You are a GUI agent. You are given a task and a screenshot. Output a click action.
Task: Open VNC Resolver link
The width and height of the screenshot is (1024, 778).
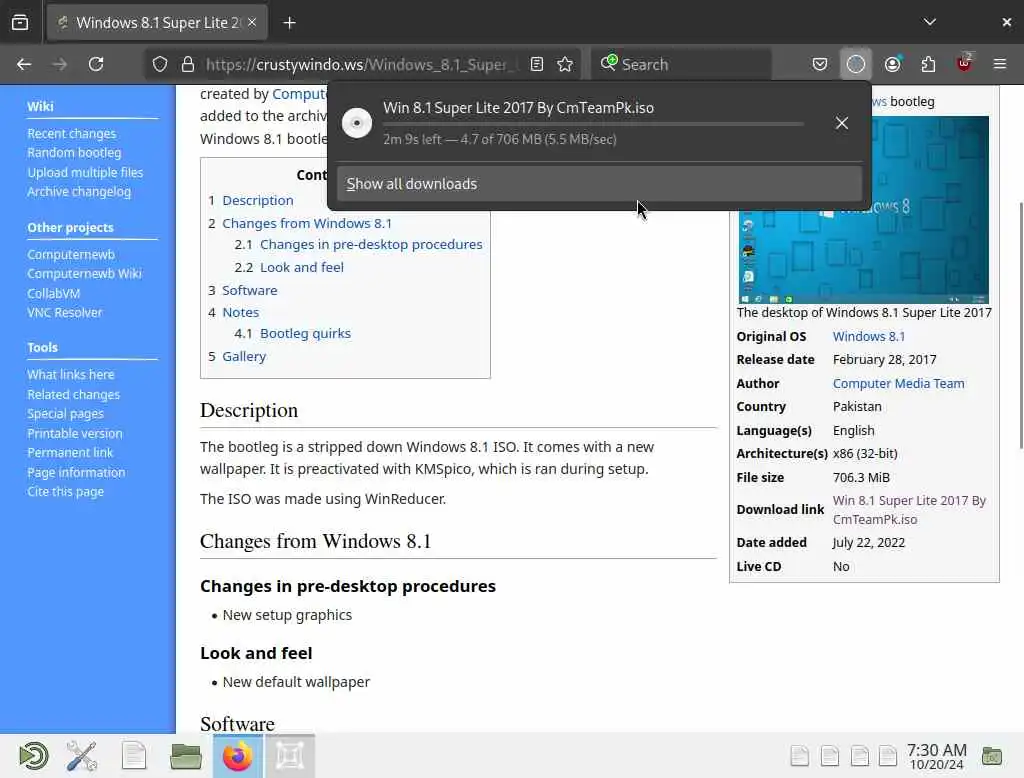[65, 312]
